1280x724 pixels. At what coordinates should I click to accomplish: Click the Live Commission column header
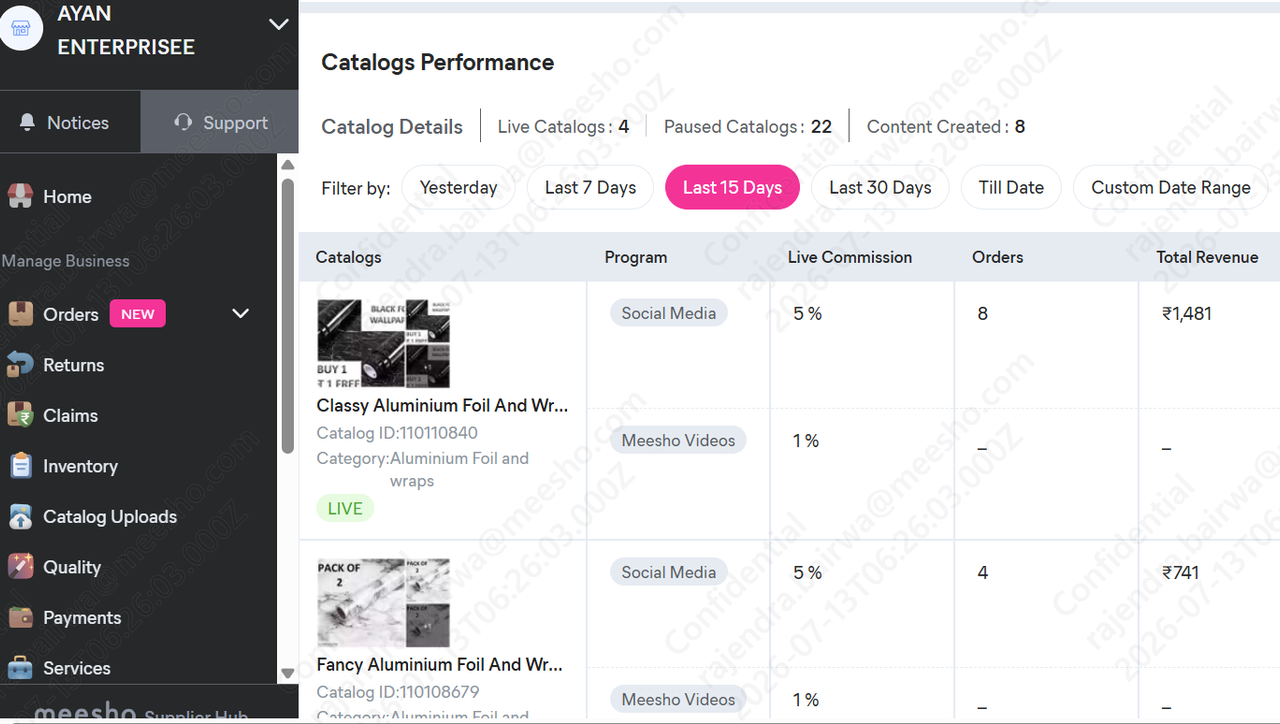tap(850, 257)
